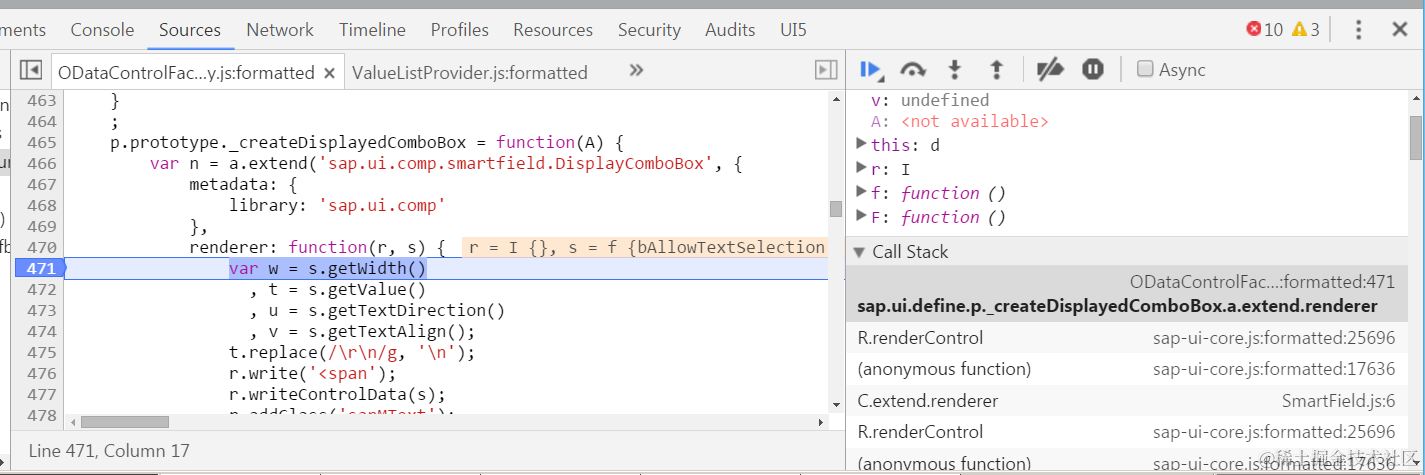Step into next function call

[x=955, y=70]
